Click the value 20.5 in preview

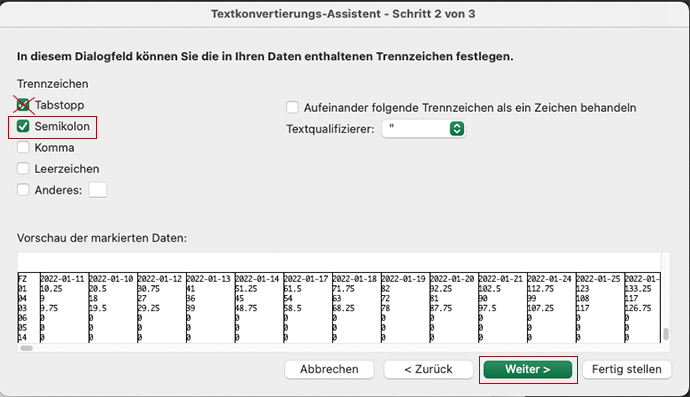[98, 289]
